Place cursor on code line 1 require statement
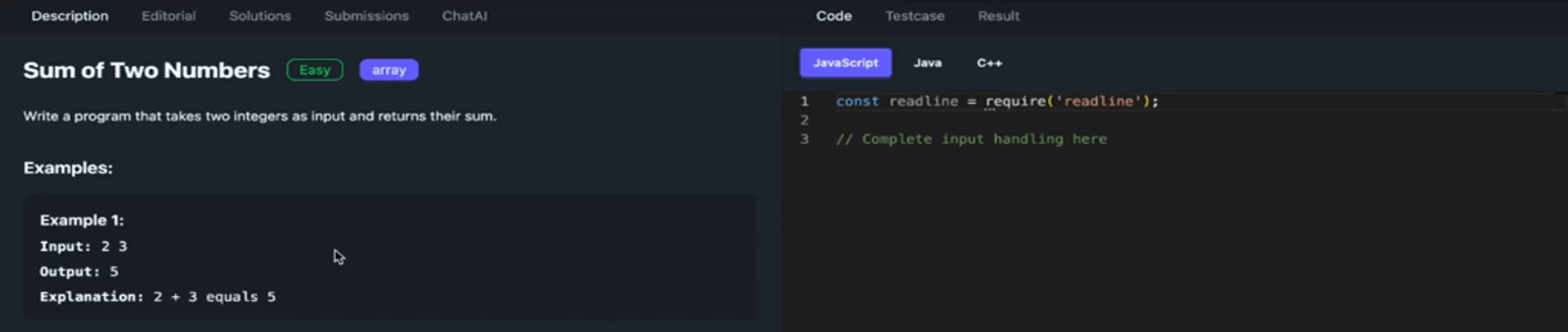This screenshot has width=1568, height=332. click(x=997, y=101)
